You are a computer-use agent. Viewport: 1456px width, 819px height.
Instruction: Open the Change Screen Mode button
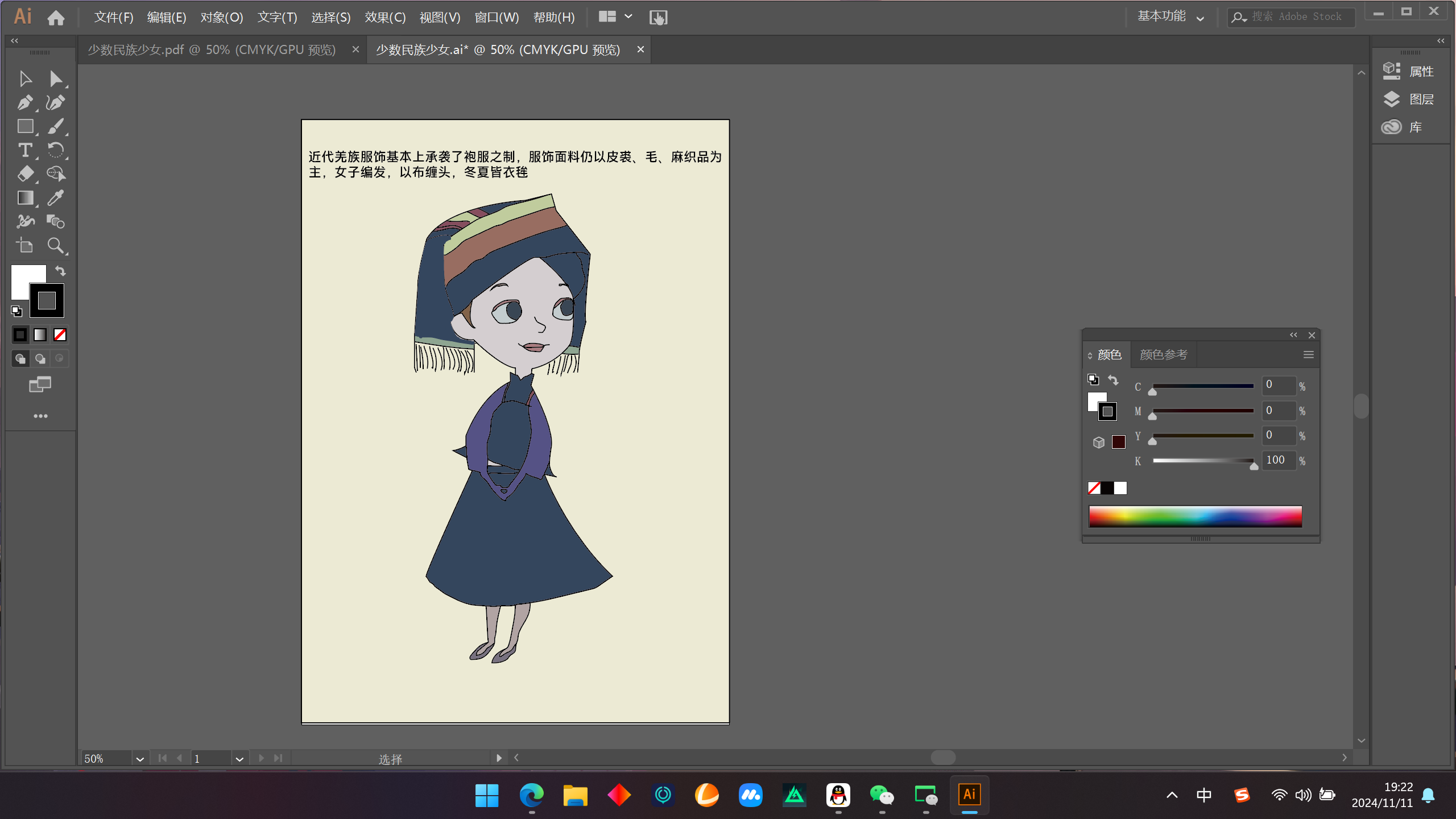coord(40,385)
